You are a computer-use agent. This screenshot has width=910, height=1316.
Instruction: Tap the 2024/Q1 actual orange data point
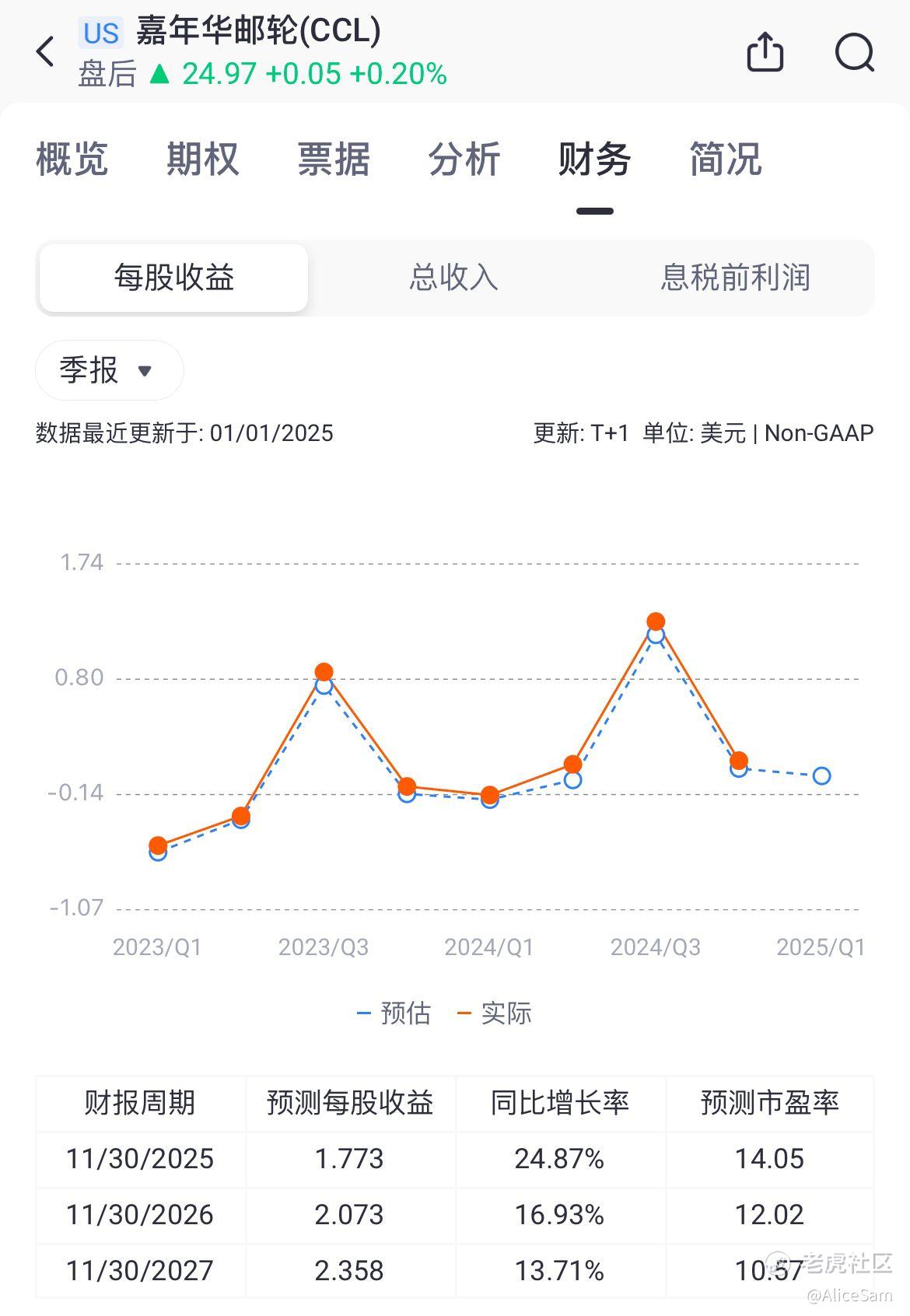click(489, 795)
